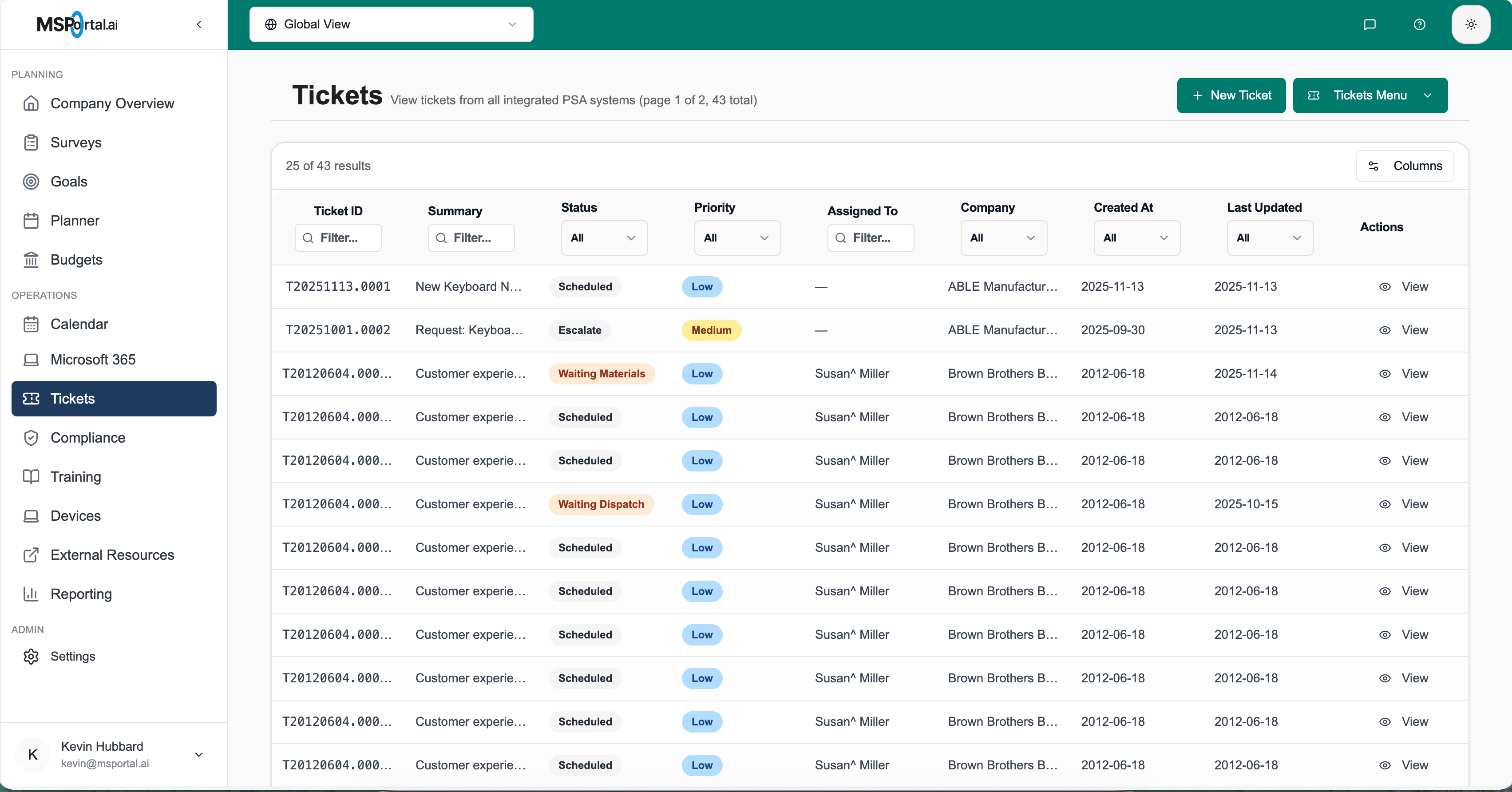Open the Planner menu item
The width and height of the screenshot is (1512, 792).
75,221
